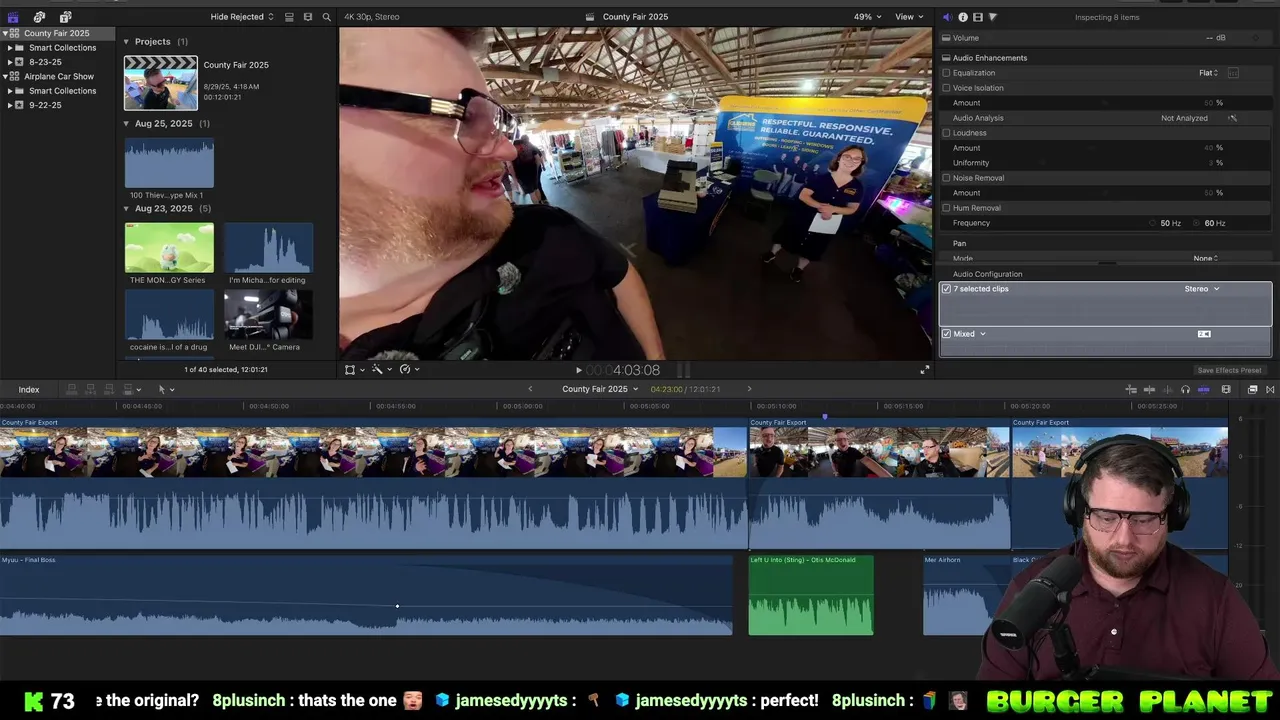
Task: Open the enhancements magic wand menu
Action: (380, 369)
